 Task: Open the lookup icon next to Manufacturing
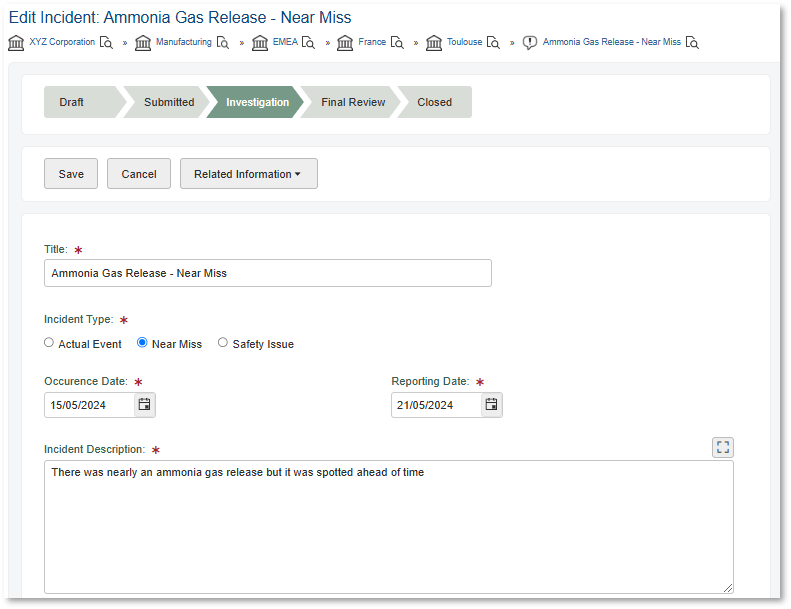pyautogui.click(x=222, y=43)
